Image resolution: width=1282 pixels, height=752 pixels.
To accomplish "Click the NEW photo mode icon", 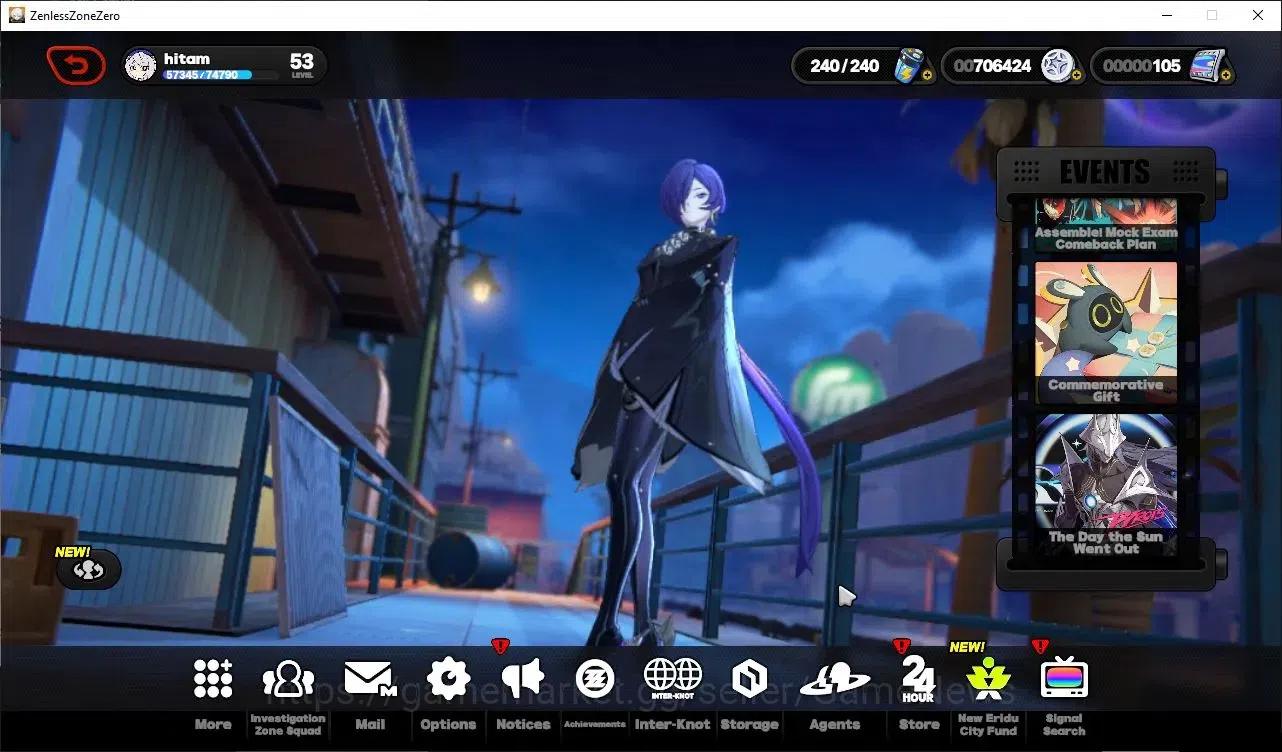I will click(x=89, y=570).
